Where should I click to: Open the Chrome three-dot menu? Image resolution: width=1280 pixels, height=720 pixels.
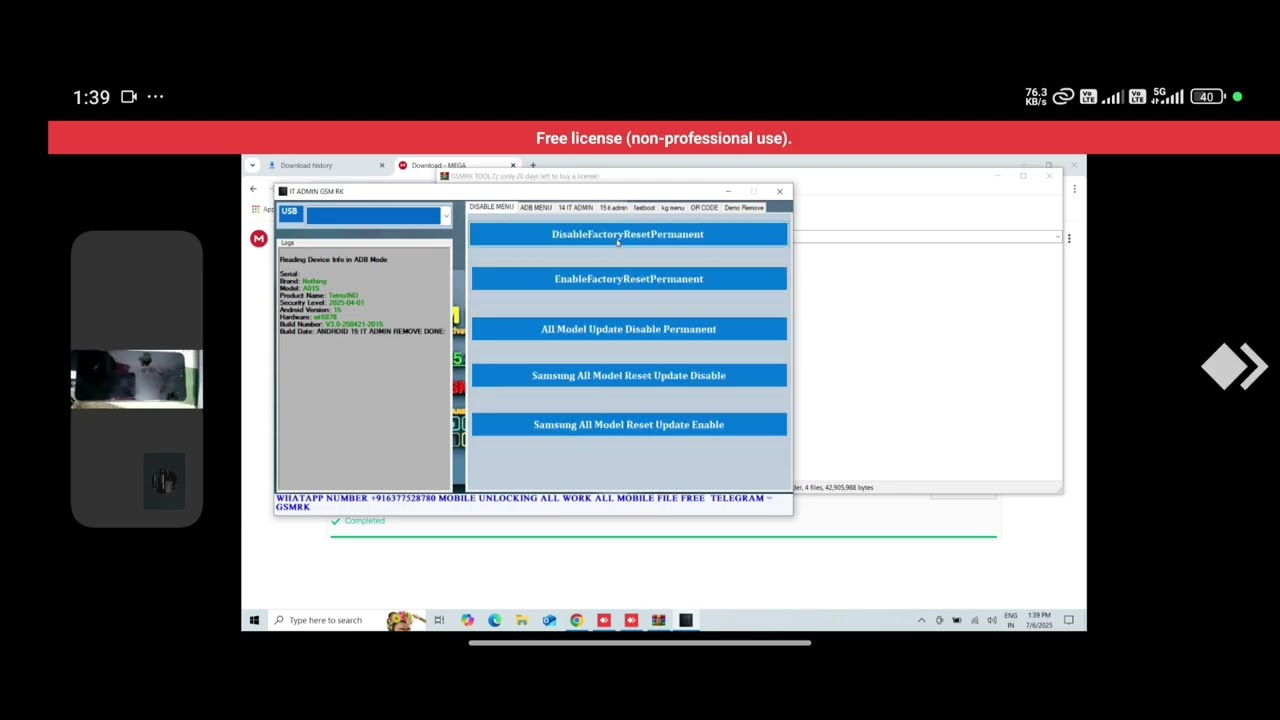click(x=1074, y=189)
